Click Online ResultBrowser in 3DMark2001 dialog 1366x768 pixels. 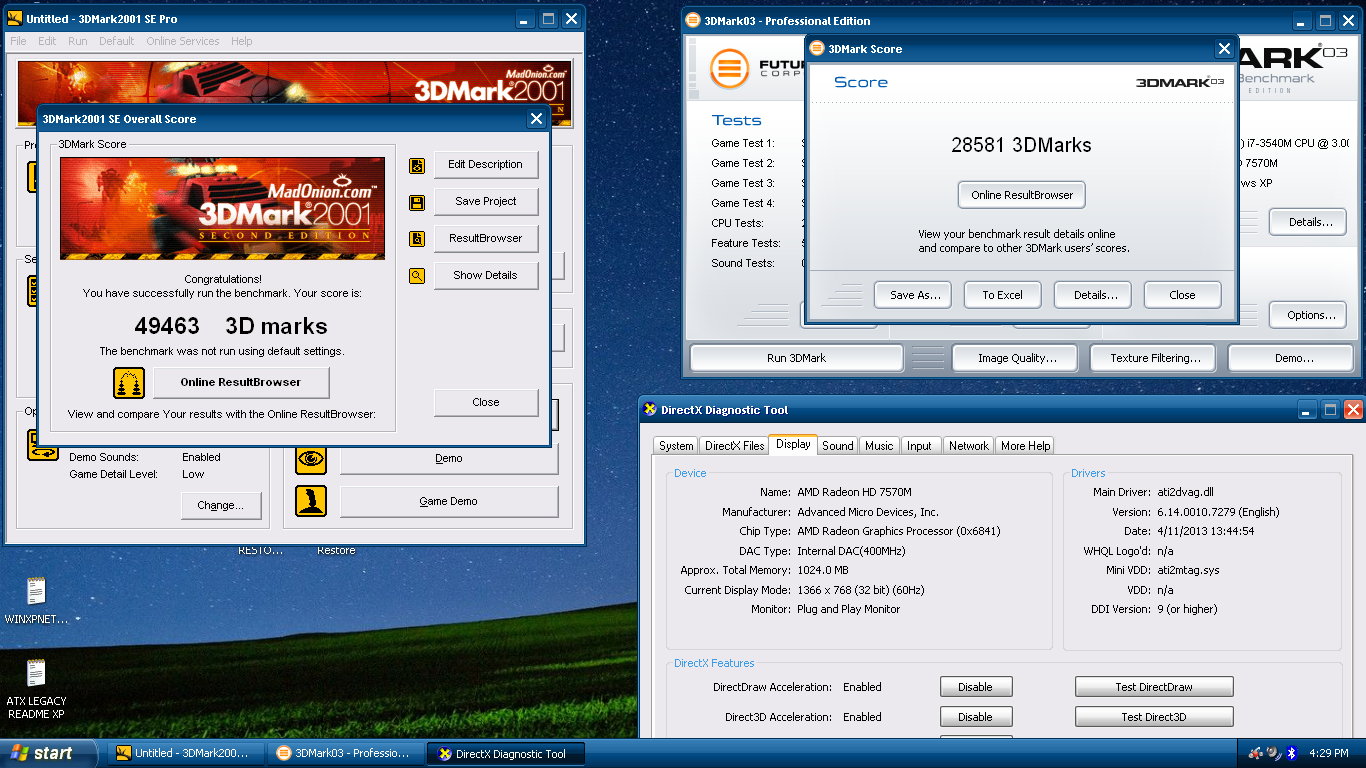pos(240,383)
